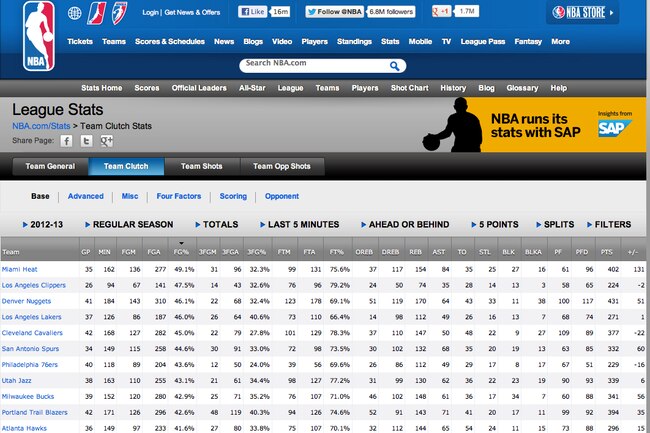Open Fantasy menu item
The height and width of the screenshot is (433, 650).
528,41
